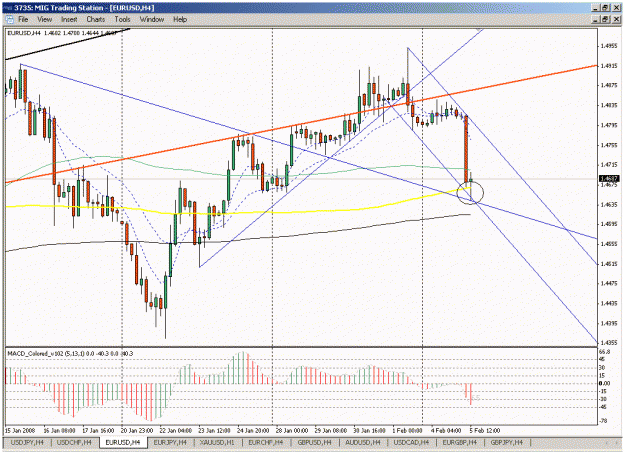The width and height of the screenshot is (625, 452).
Task: Open the Insert menu
Action: (x=69, y=19)
